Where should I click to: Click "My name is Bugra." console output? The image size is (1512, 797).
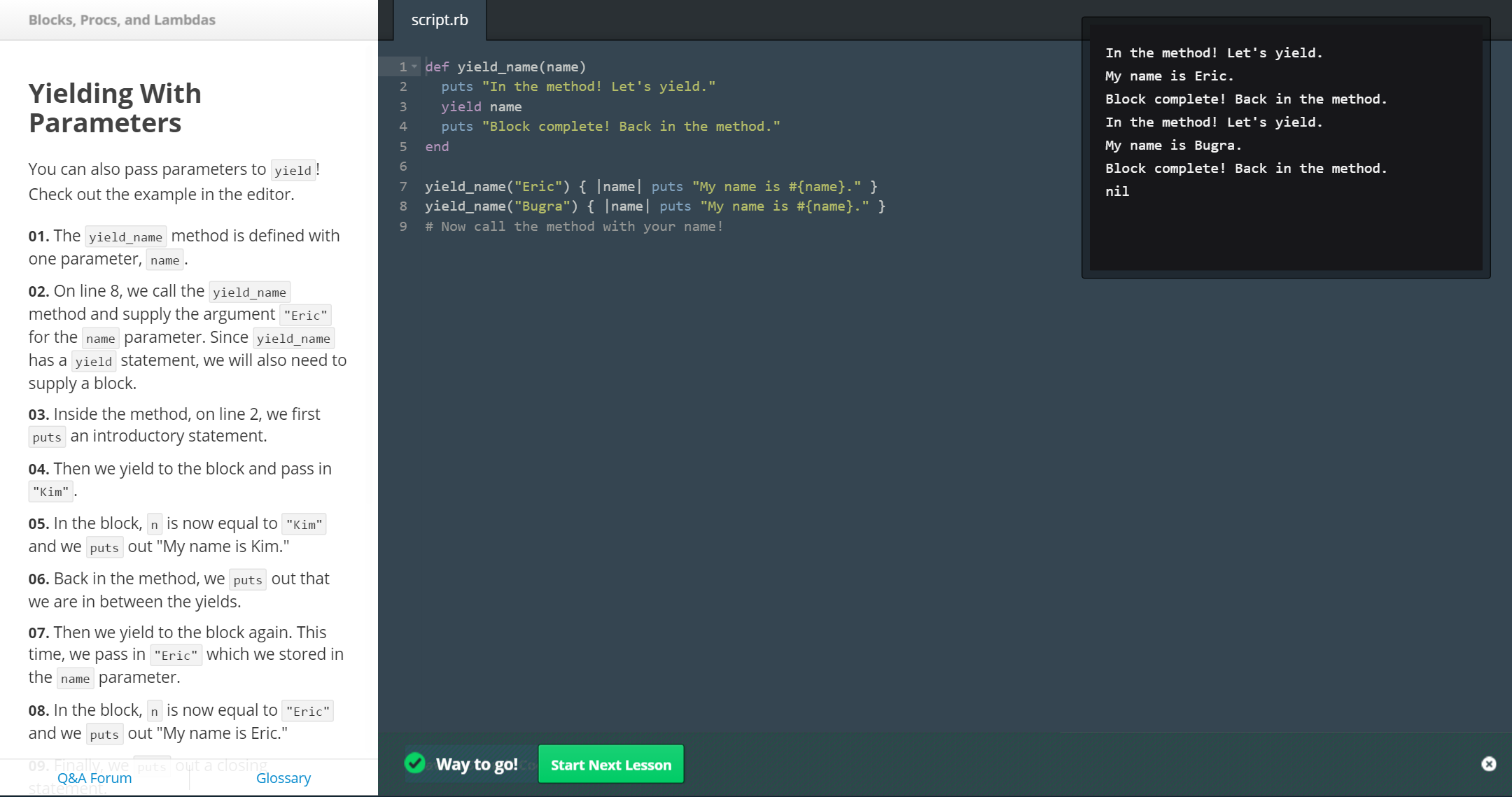click(1173, 145)
